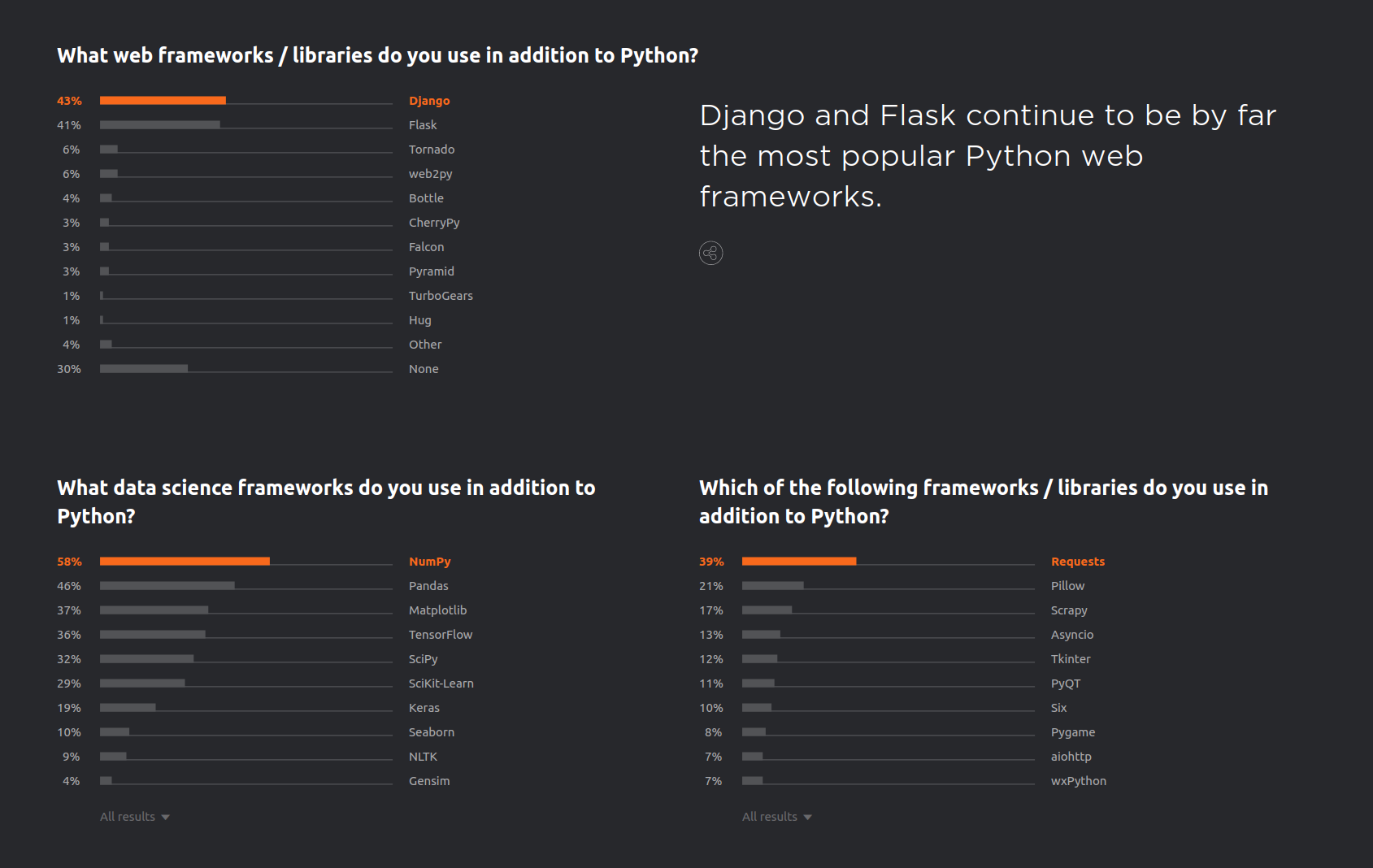The image size is (1373, 868).
Task: Click the 43% value next to the Django bar
Action: 69,100
